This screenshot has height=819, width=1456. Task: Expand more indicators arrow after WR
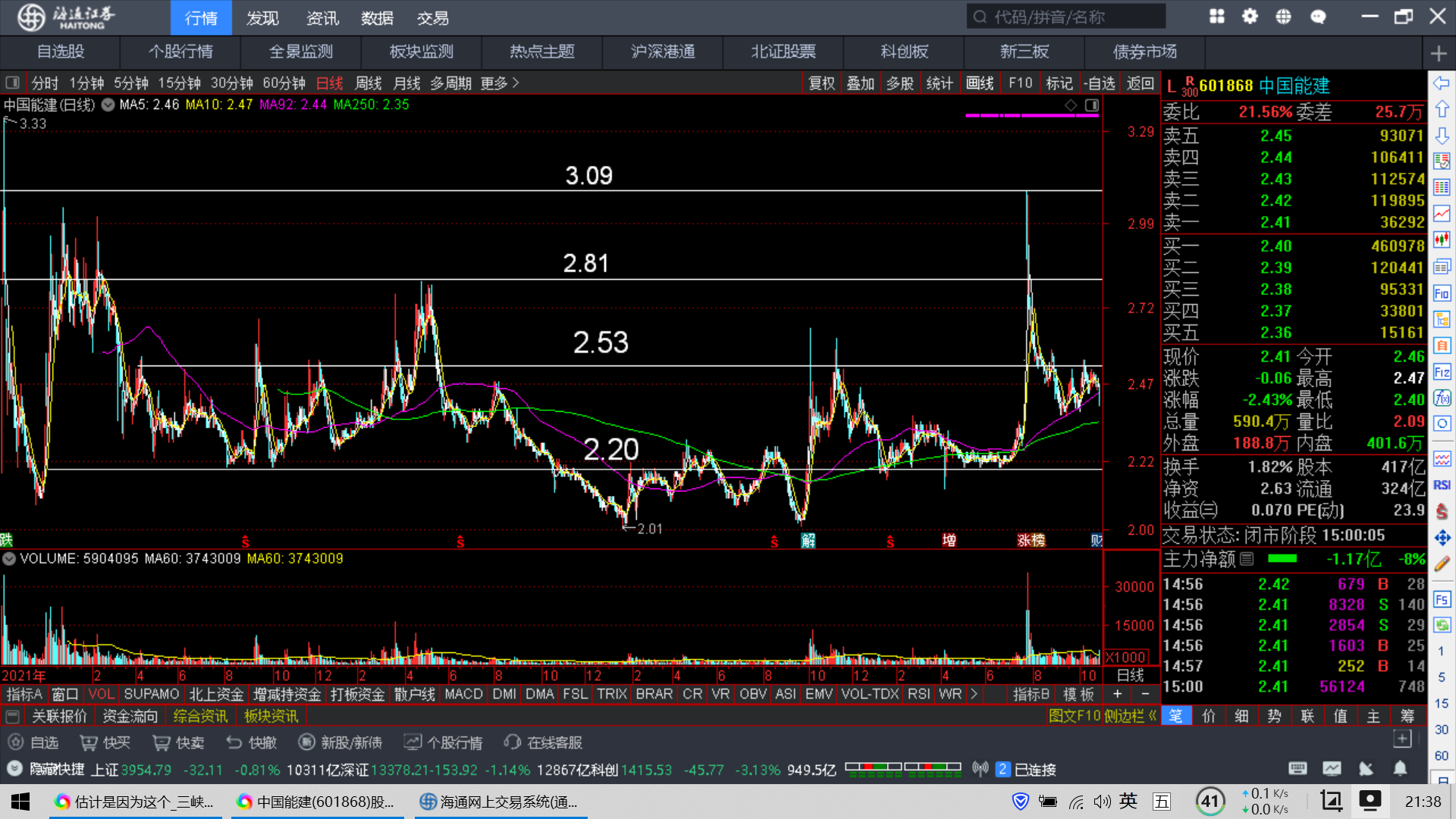tap(974, 694)
